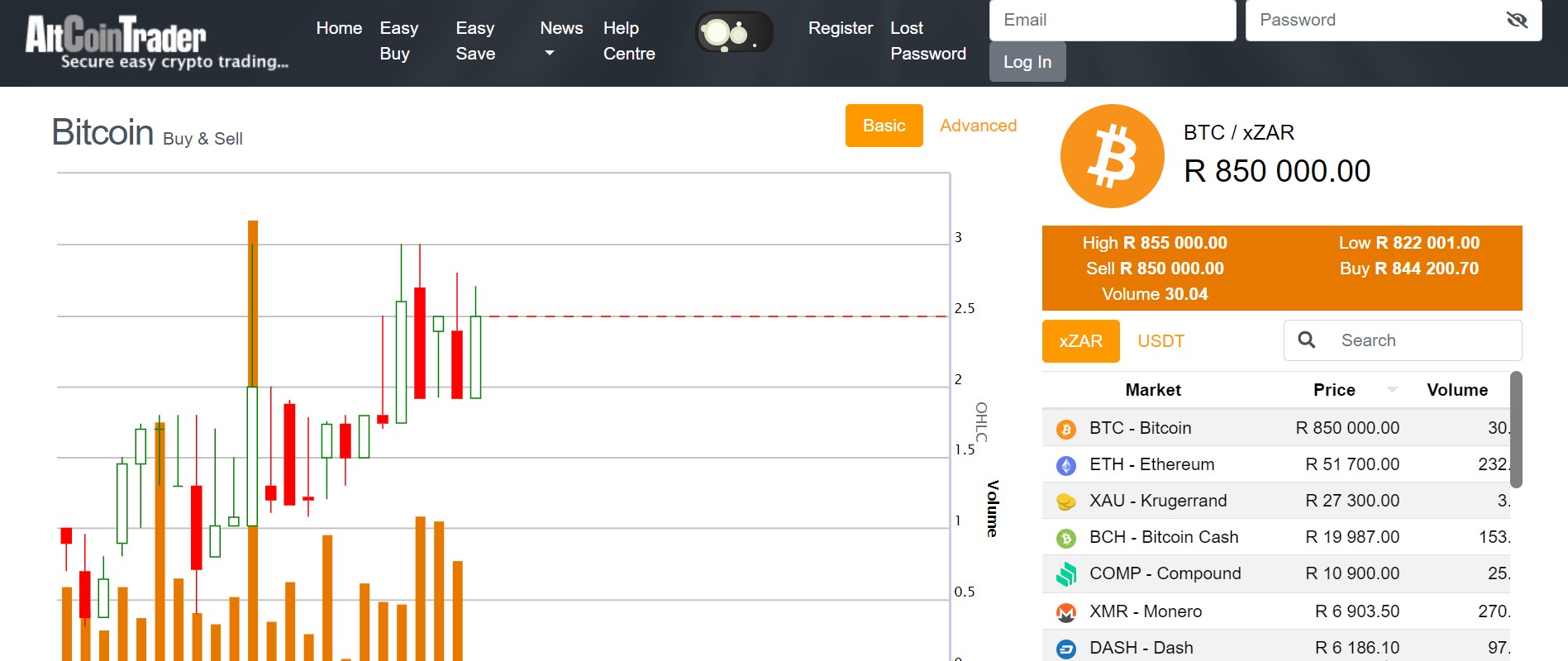Toggle the dark mode switch in the header
Image resolution: width=1568 pixels, height=661 pixels.
[x=734, y=33]
